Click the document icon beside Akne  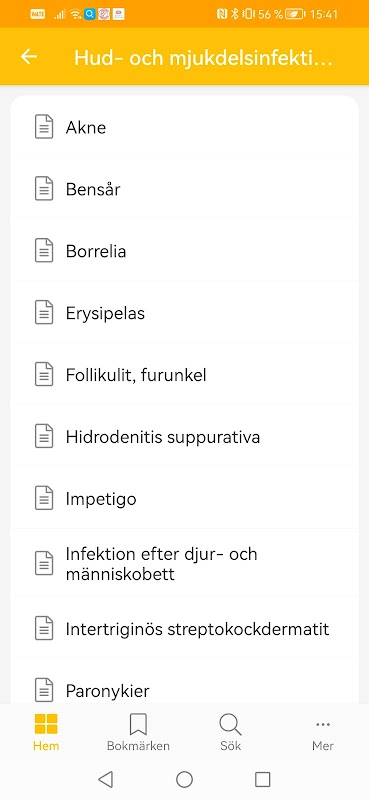[x=44, y=127]
